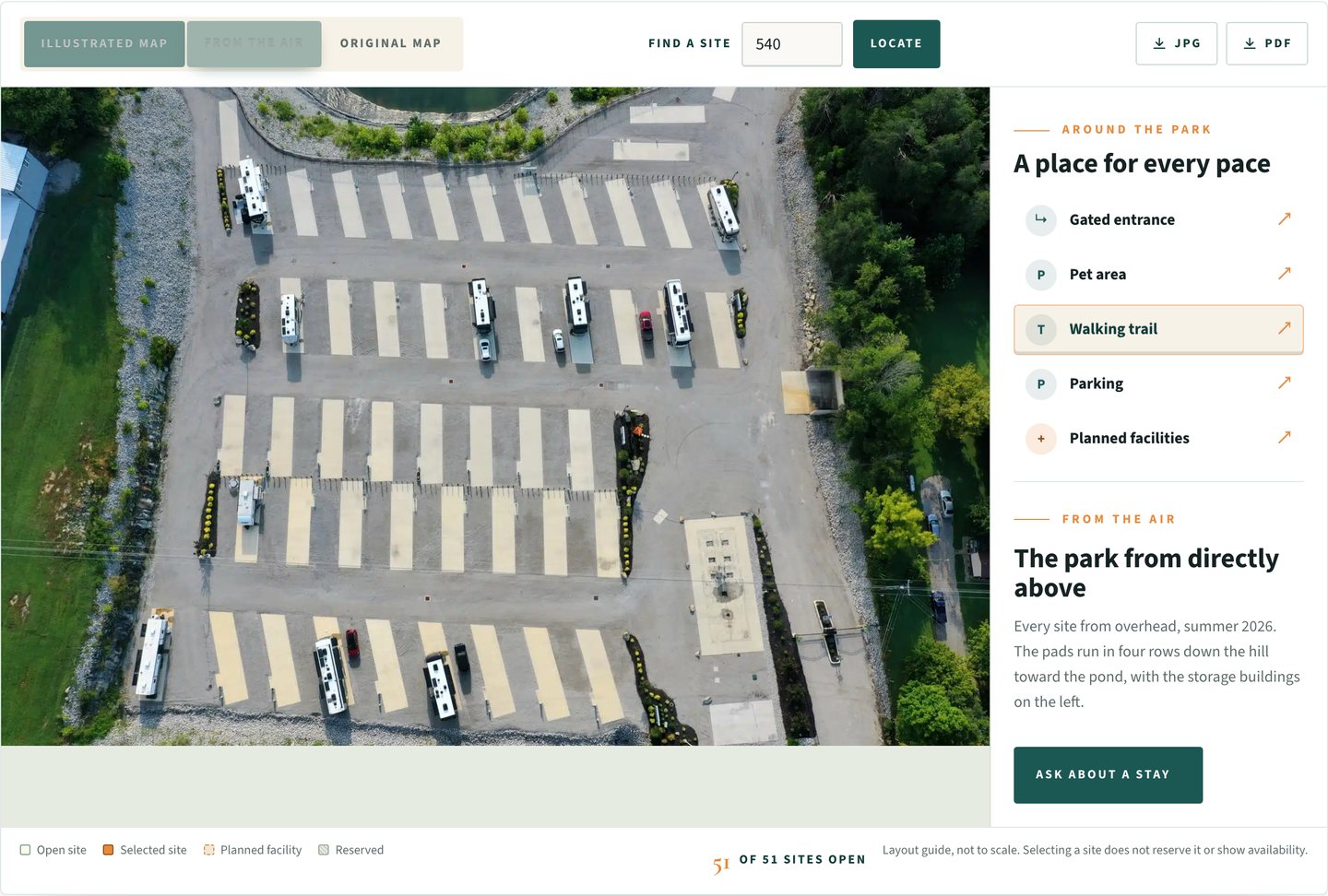Screen dimensions: 1328x896
Task: Click the Locate button
Action: pos(896,44)
